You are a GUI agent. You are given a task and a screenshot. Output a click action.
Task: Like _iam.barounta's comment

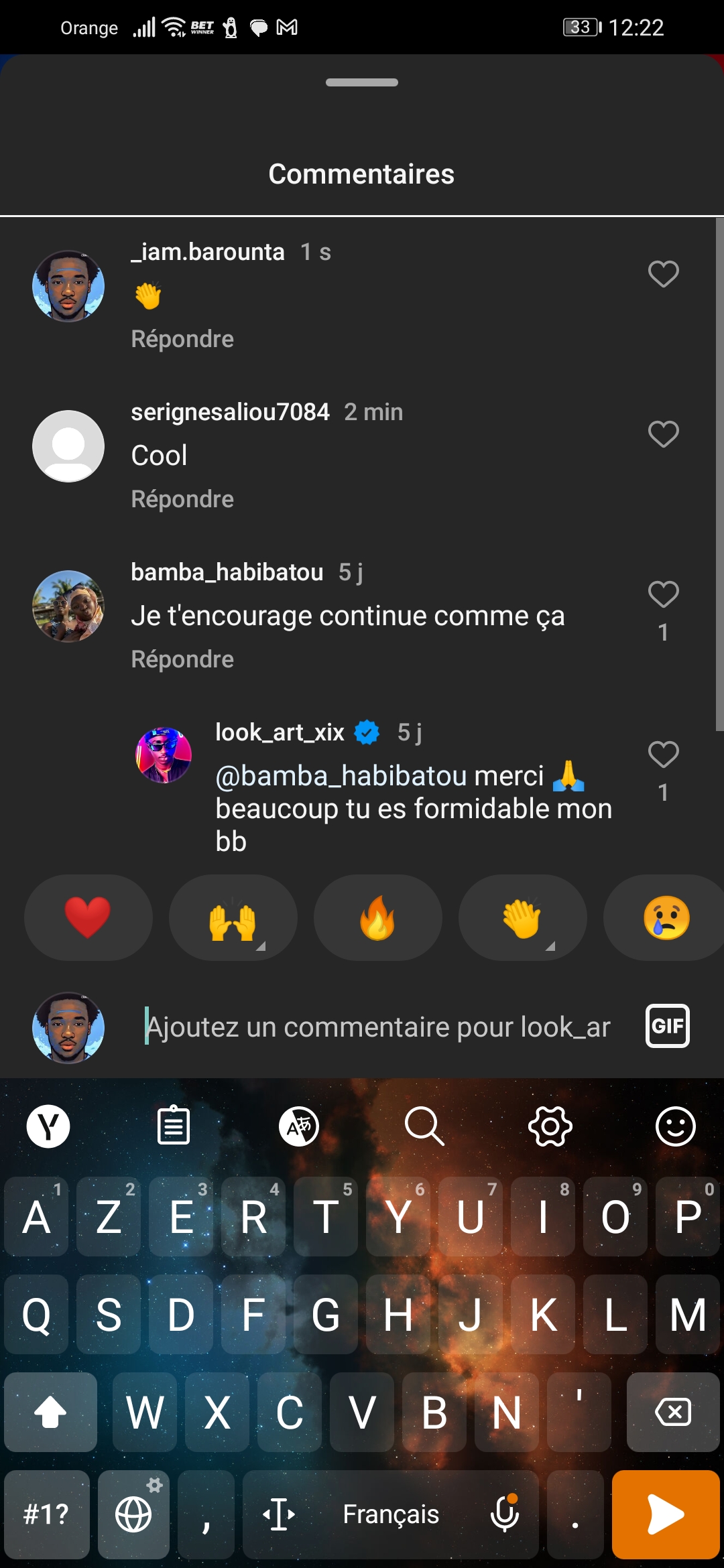[x=663, y=274]
